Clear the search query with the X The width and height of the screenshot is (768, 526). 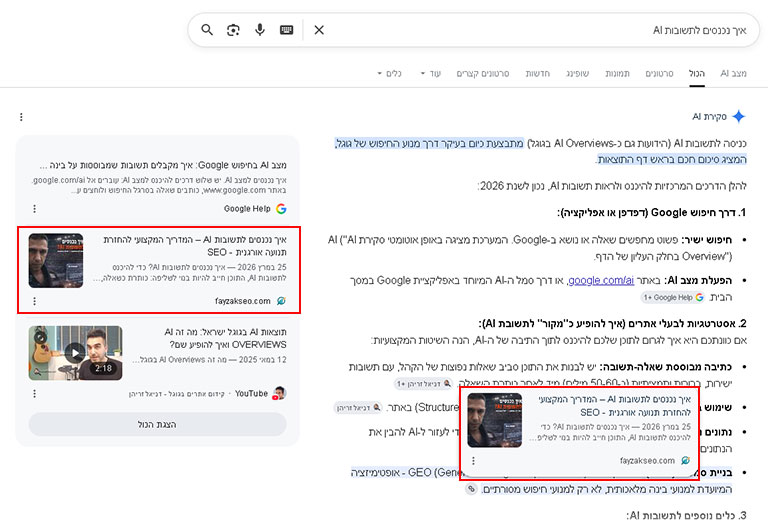[x=319, y=30]
